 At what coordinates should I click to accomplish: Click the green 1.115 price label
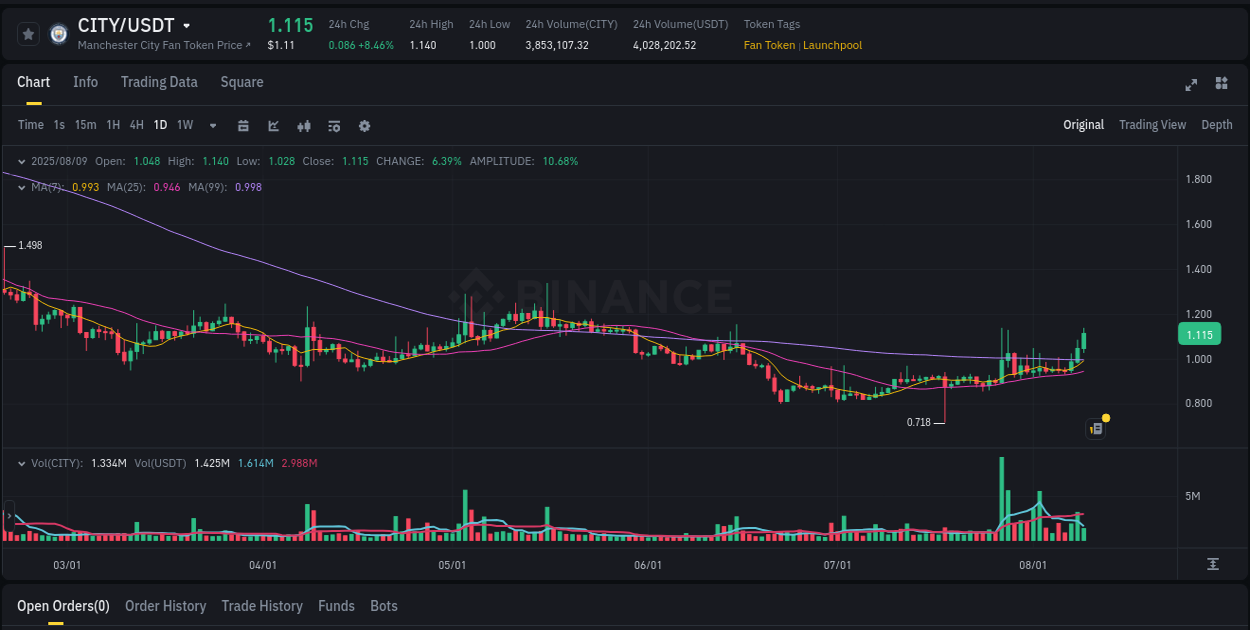pos(1199,334)
